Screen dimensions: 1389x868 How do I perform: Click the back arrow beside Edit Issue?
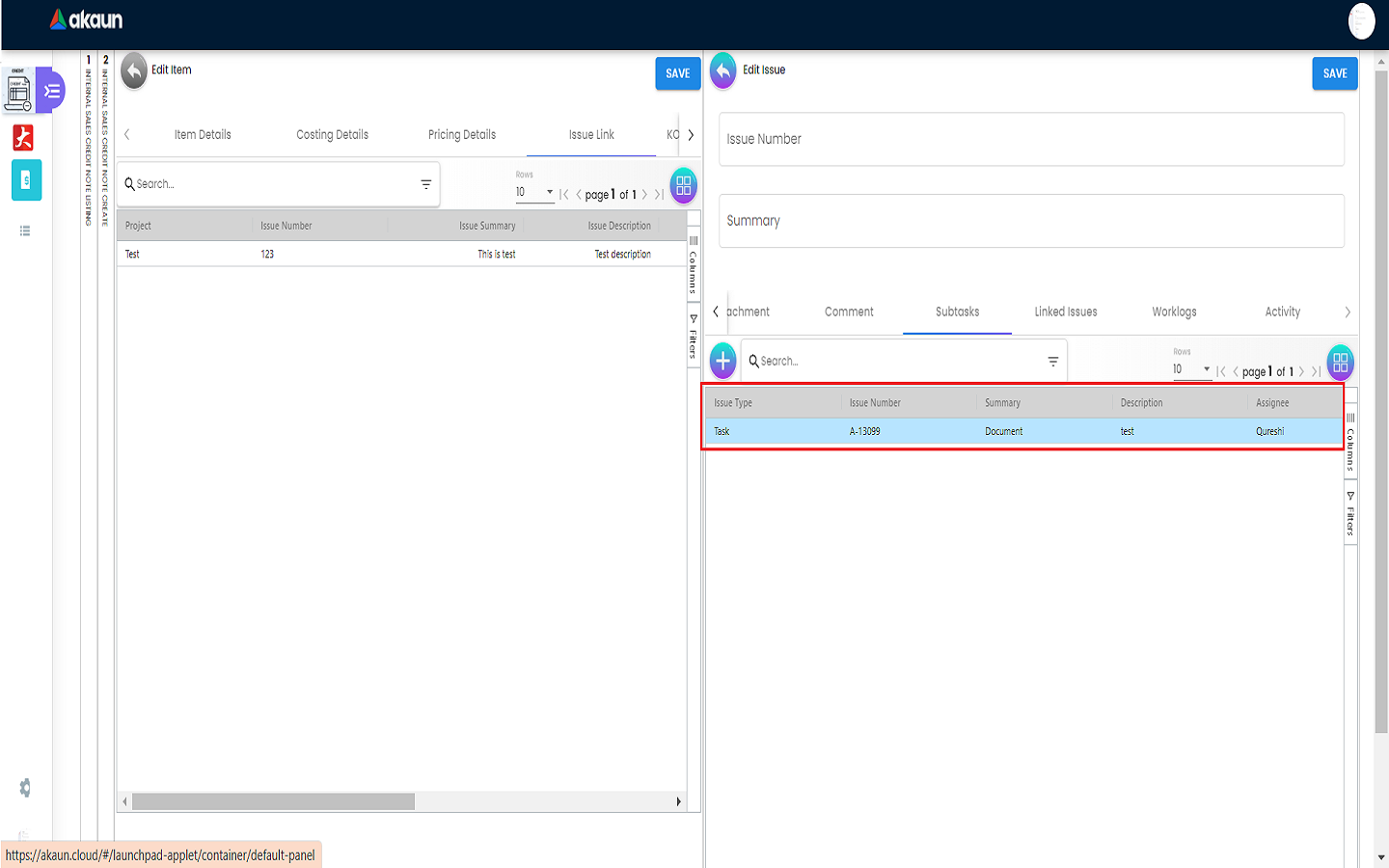(x=722, y=71)
